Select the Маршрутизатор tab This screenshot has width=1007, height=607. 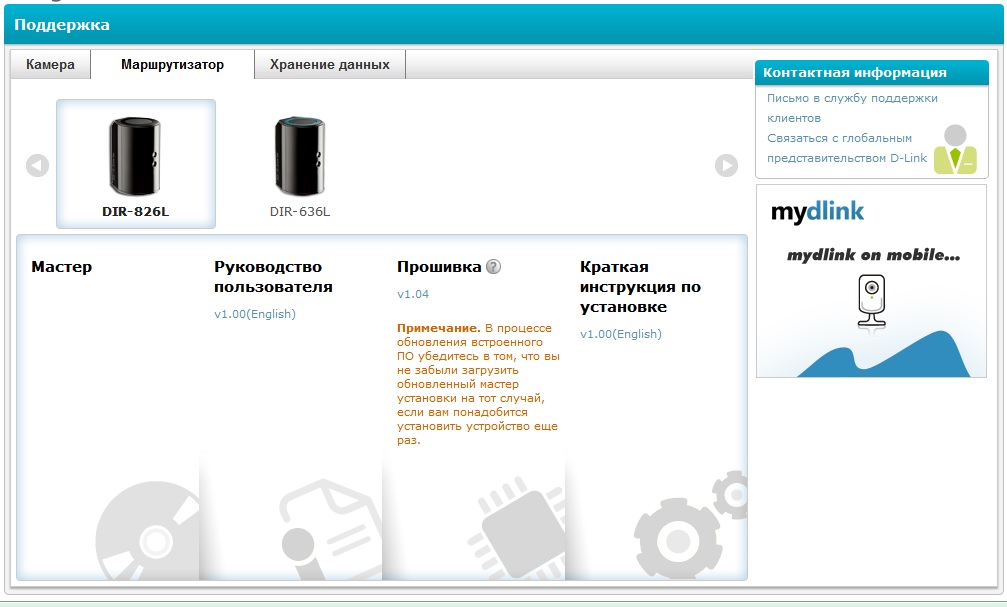click(172, 64)
